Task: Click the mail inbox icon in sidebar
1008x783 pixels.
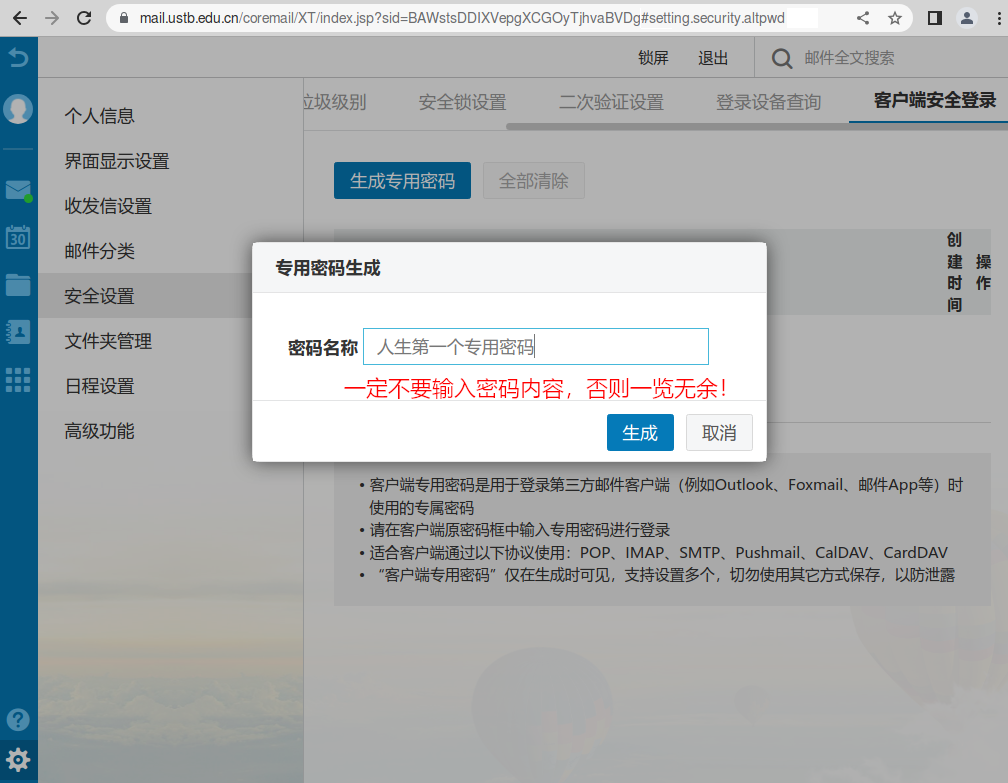Action: click(x=18, y=190)
